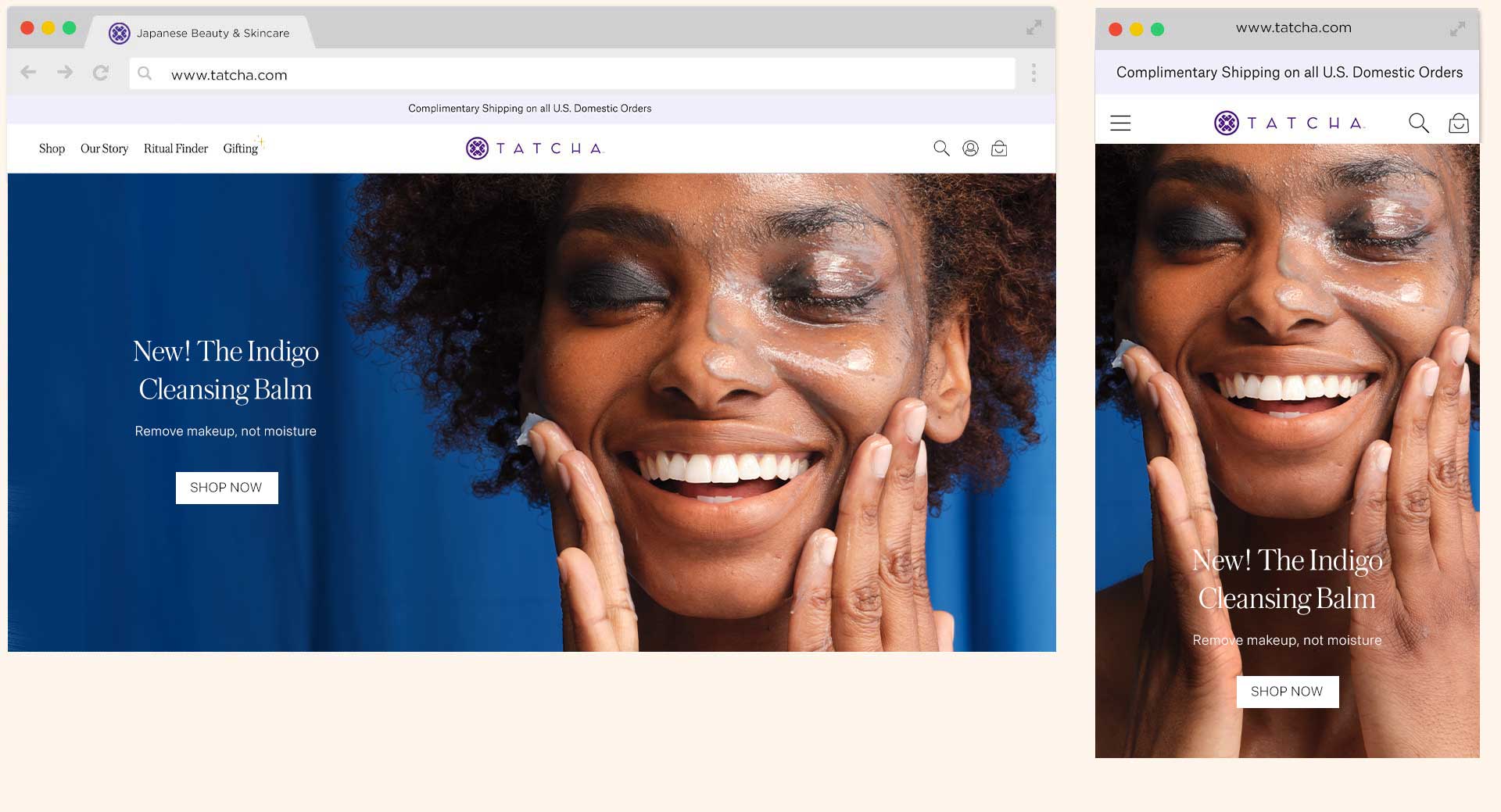
Task: Open the shopping bag on desktop header
Action: coord(999,148)
